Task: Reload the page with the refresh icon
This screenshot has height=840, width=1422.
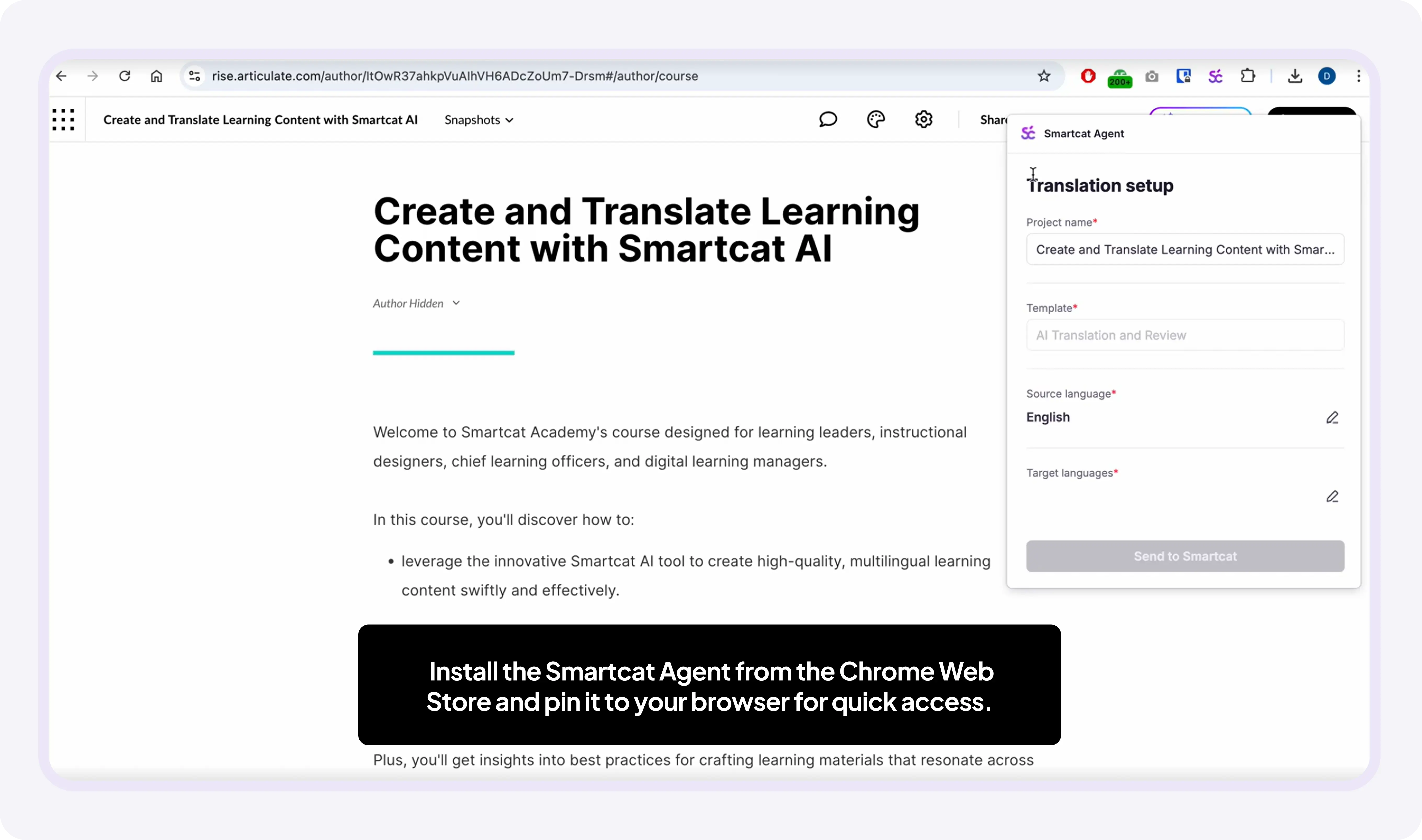Action: pyautogui.click(x=124, y=76)
